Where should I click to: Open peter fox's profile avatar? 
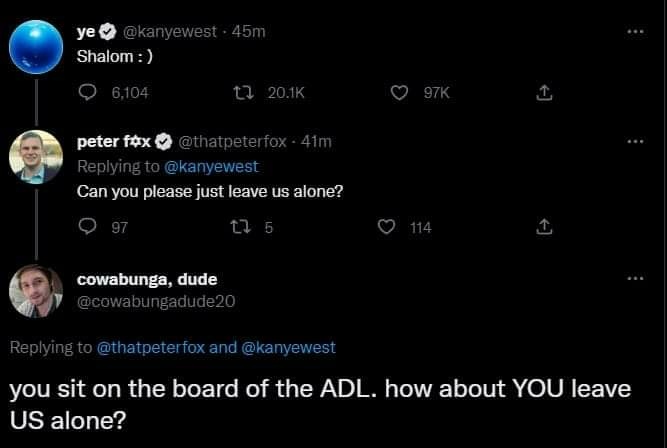(36, 158)
